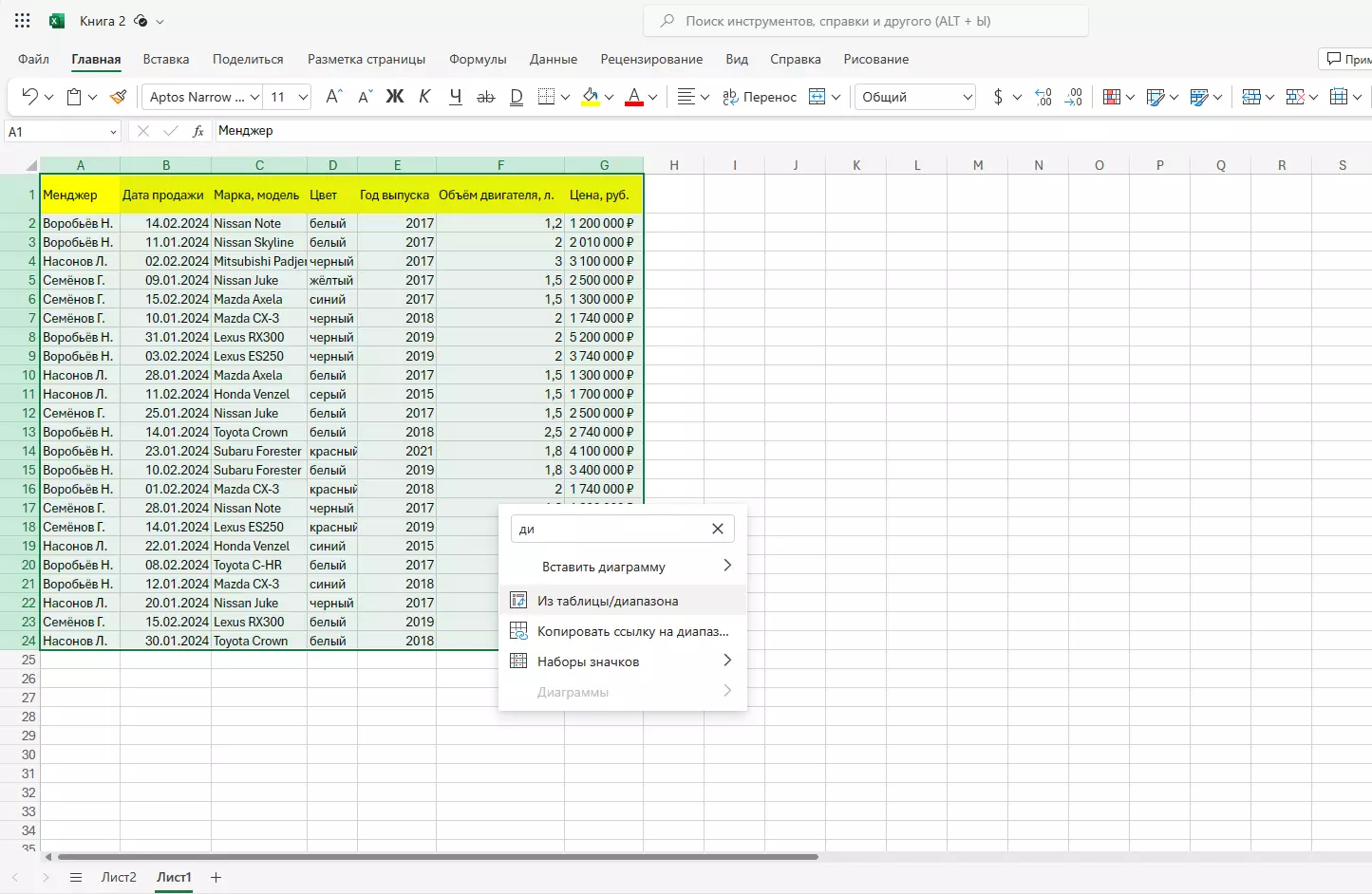Toggle italic formatting
Screen dimensions: 1372x894
point(424,97)
